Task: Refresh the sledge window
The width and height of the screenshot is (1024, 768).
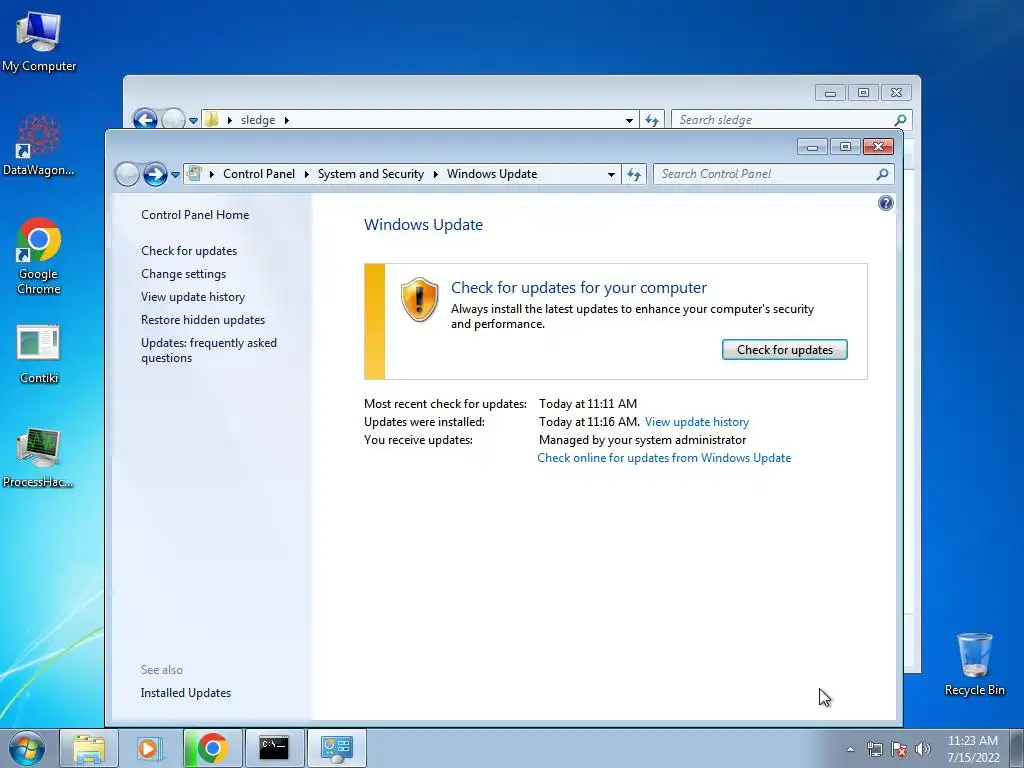Action: pos(652,120)
